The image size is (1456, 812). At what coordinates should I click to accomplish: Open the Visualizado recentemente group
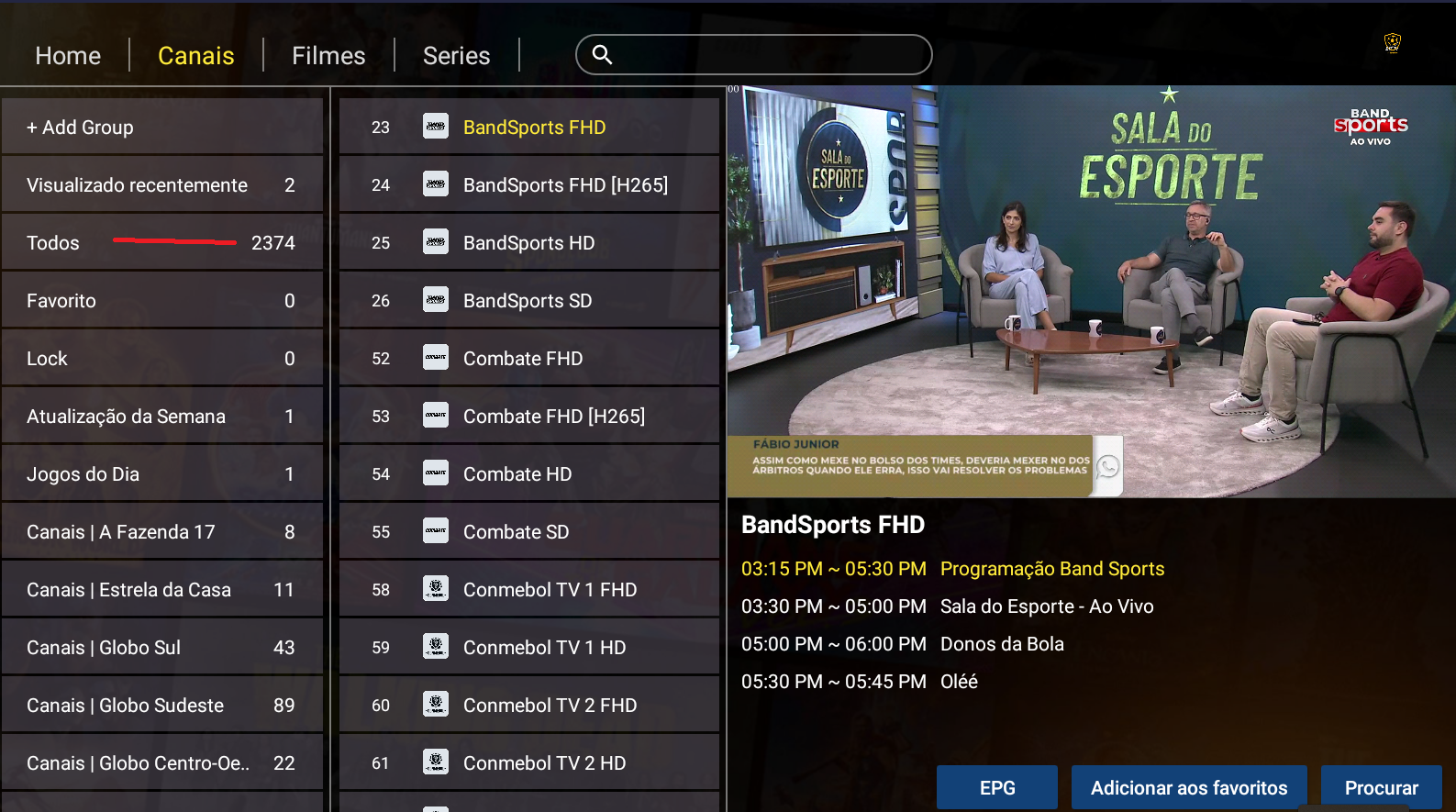coord(162,185)
